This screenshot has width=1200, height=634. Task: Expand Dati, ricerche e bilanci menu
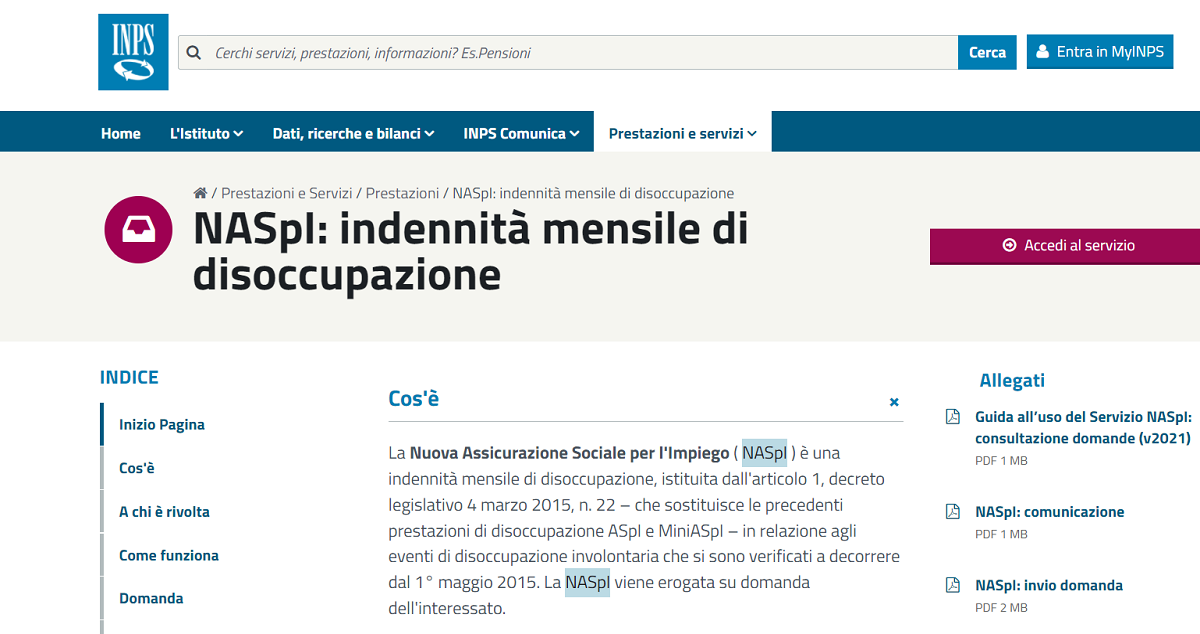353,133
